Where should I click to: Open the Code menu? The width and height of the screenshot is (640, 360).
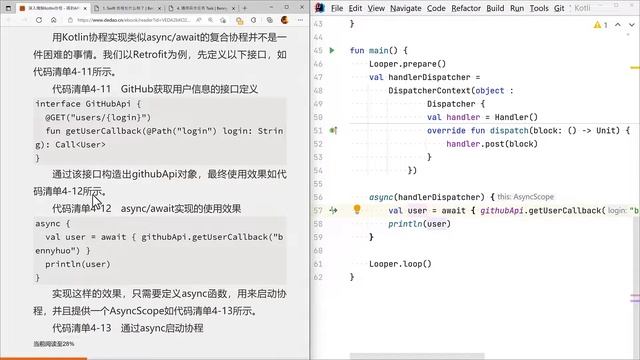tap(436, 8)
